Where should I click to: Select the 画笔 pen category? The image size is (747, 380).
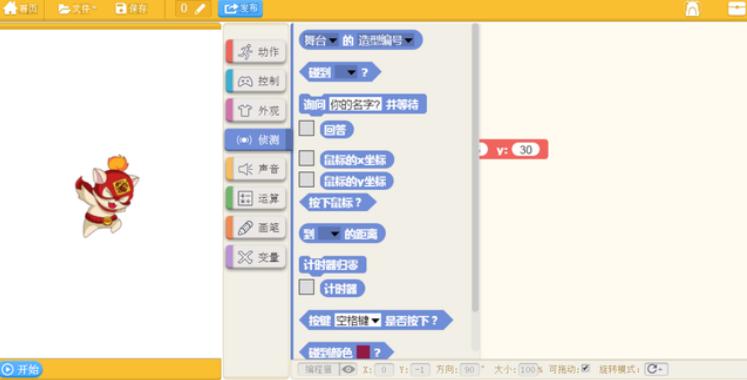(x=256, y=228)
